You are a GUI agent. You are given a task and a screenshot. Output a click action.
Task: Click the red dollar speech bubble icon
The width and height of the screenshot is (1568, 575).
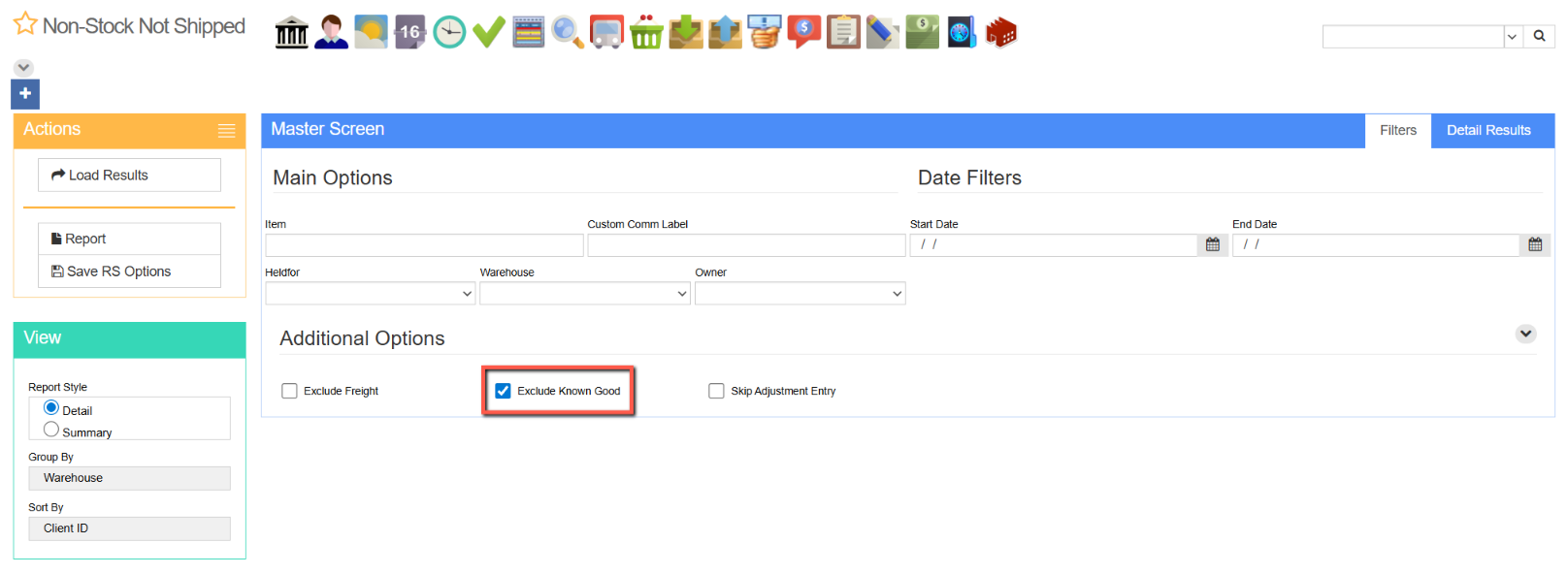(803, 32)
